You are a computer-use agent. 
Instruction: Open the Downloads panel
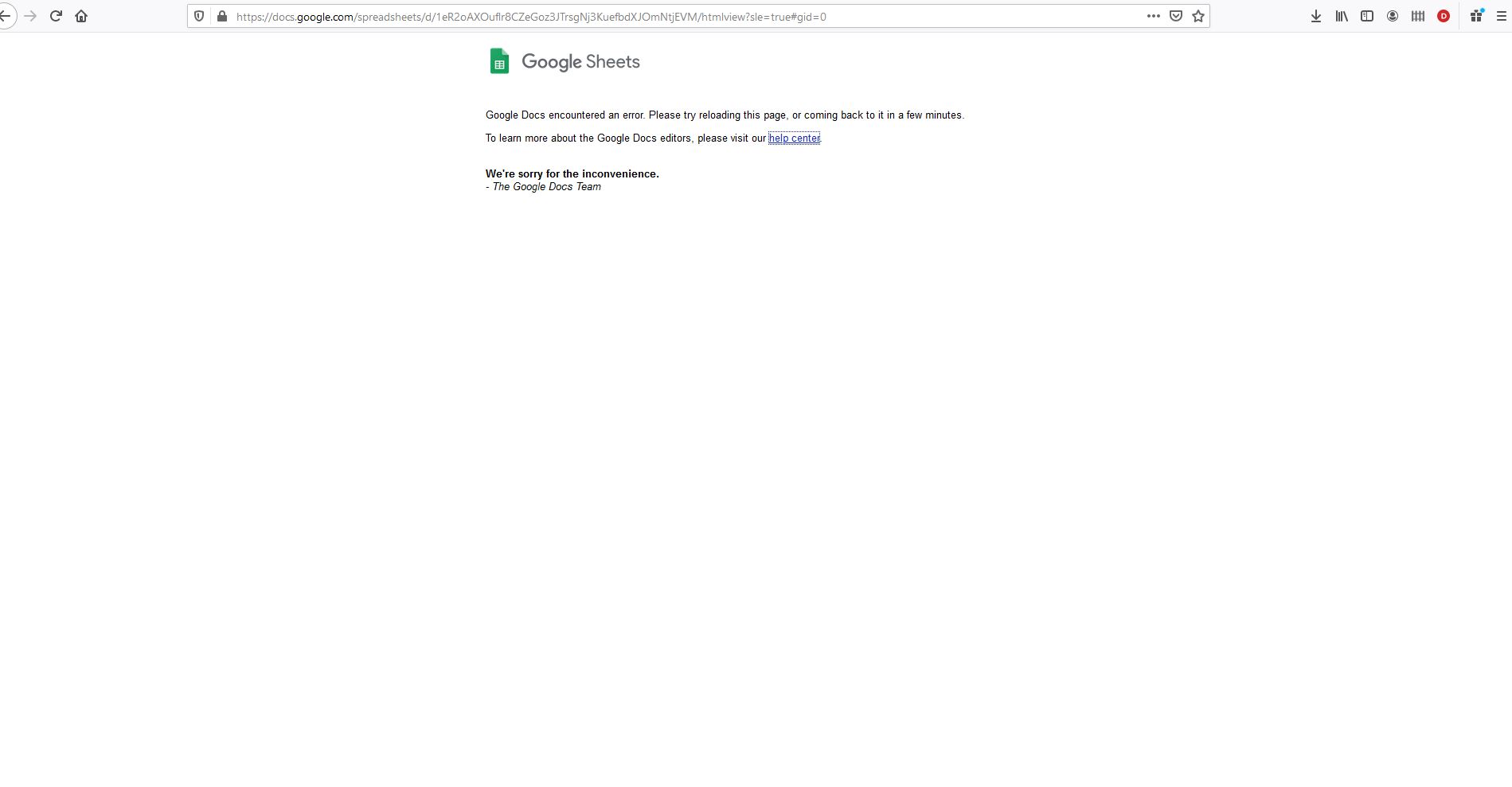(1315, 16)
